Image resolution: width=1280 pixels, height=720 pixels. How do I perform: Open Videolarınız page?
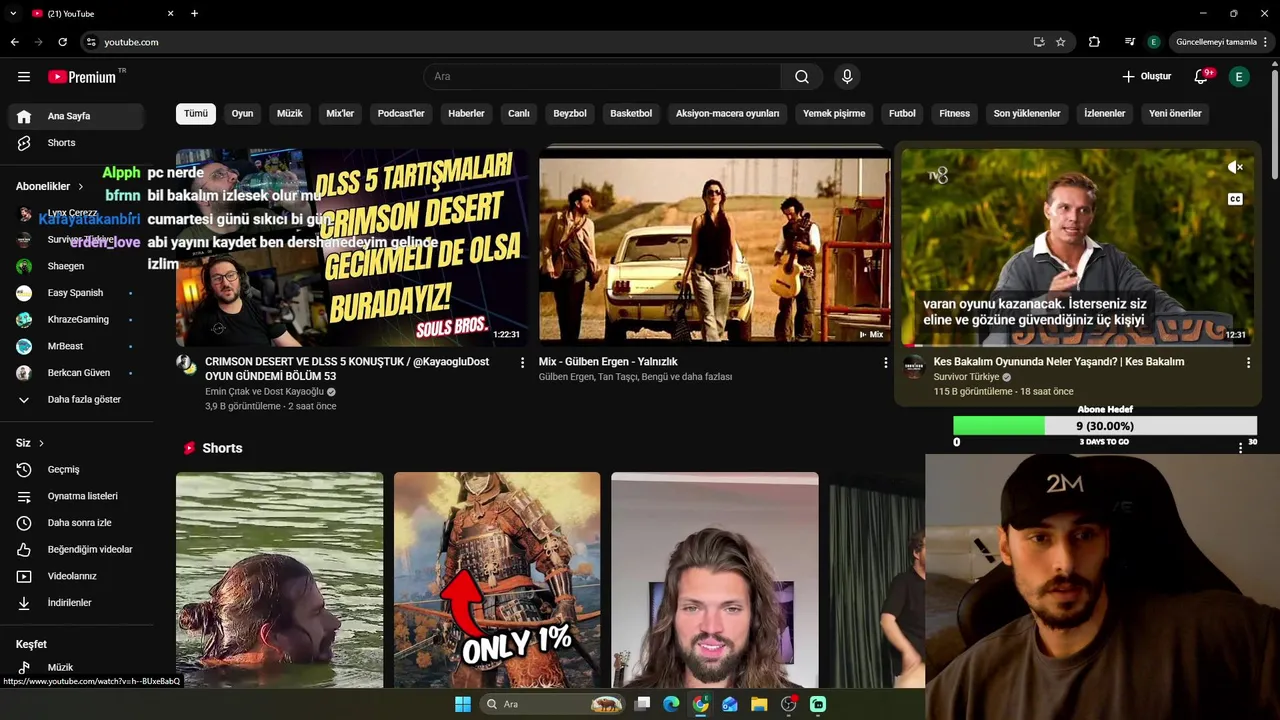[x=77, y=576]
